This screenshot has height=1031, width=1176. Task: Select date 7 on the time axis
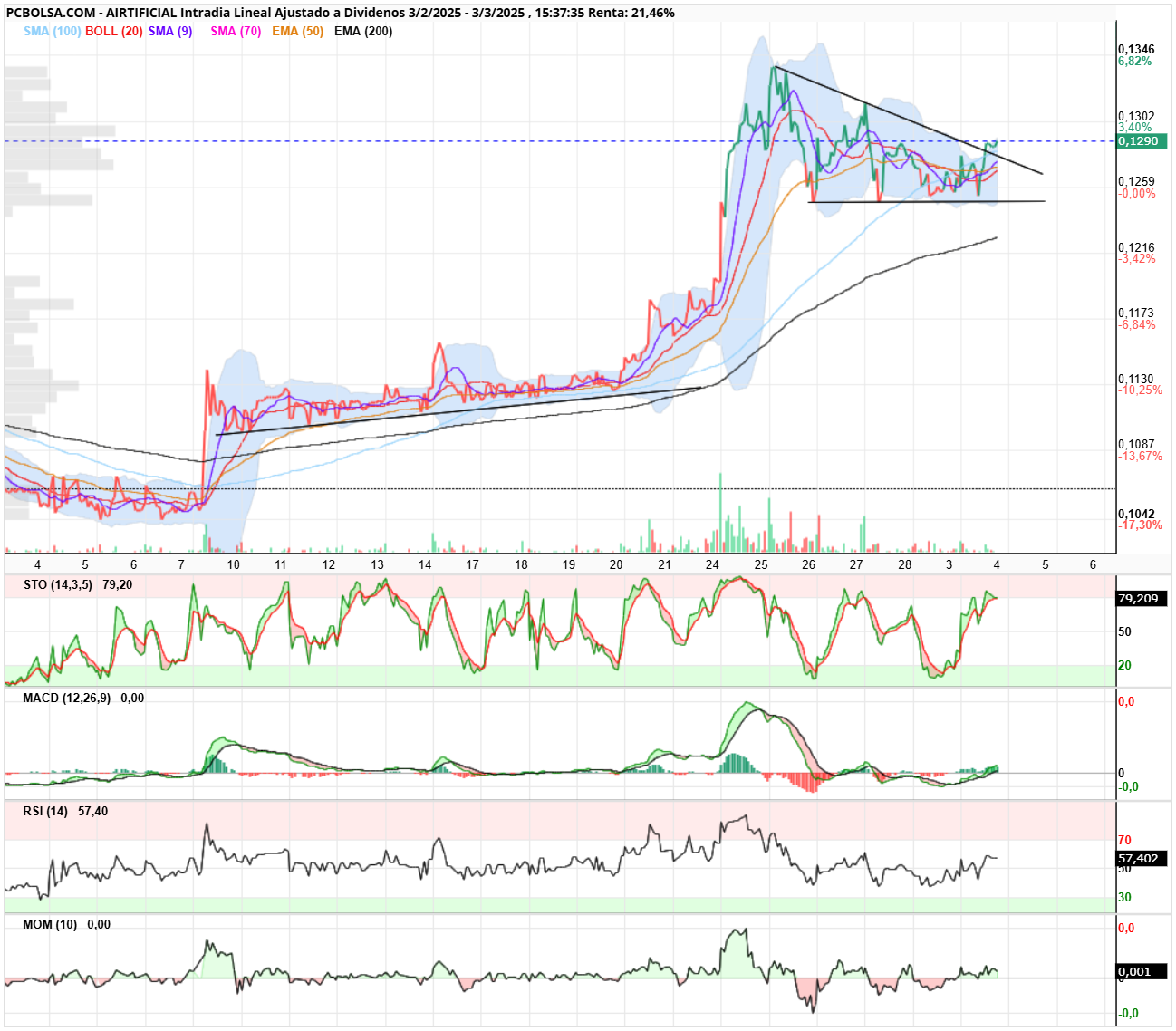tap(182, 564)
